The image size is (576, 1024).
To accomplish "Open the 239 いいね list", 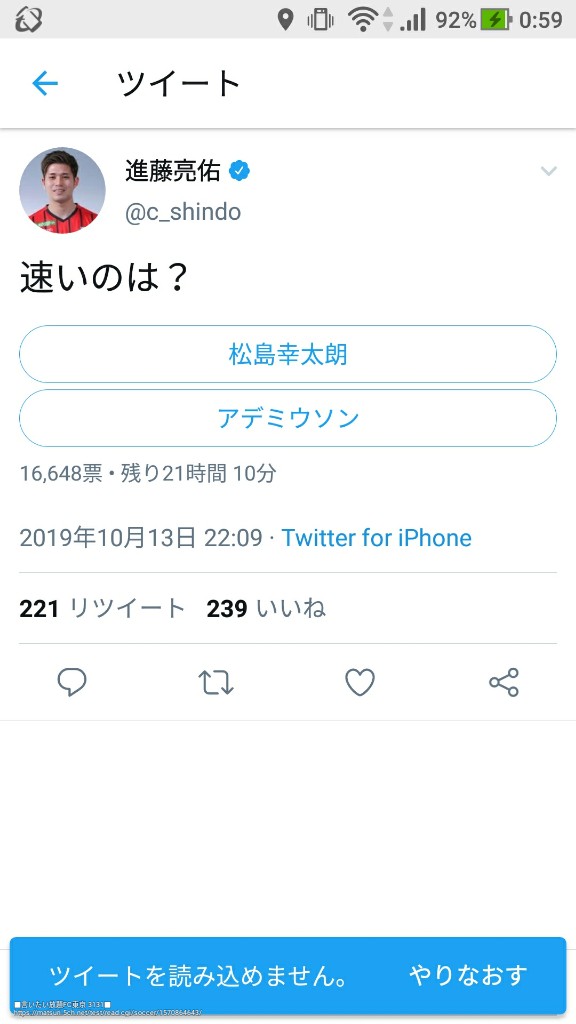I will coord(266,609).
